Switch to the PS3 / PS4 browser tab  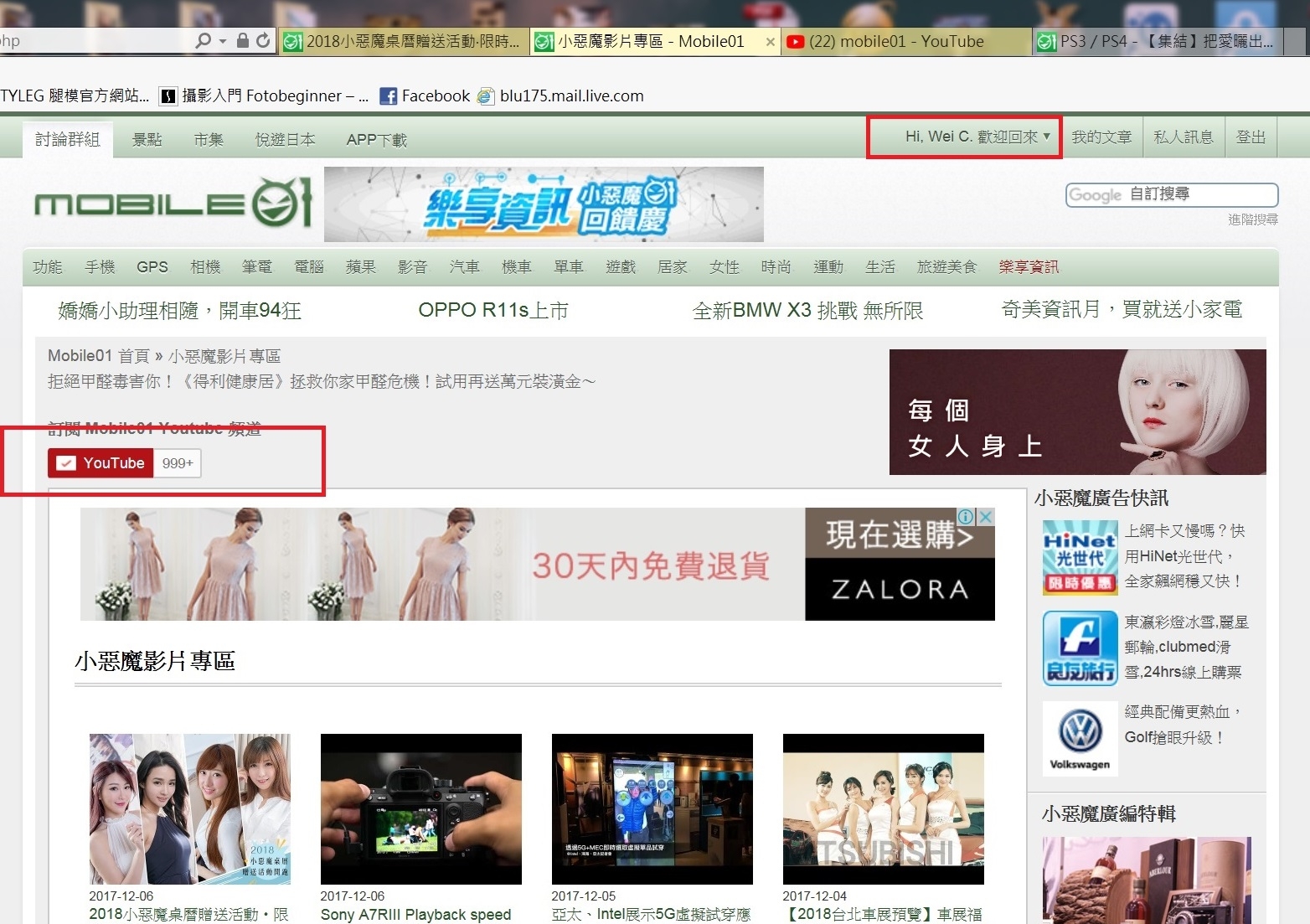click(1156, 41)
